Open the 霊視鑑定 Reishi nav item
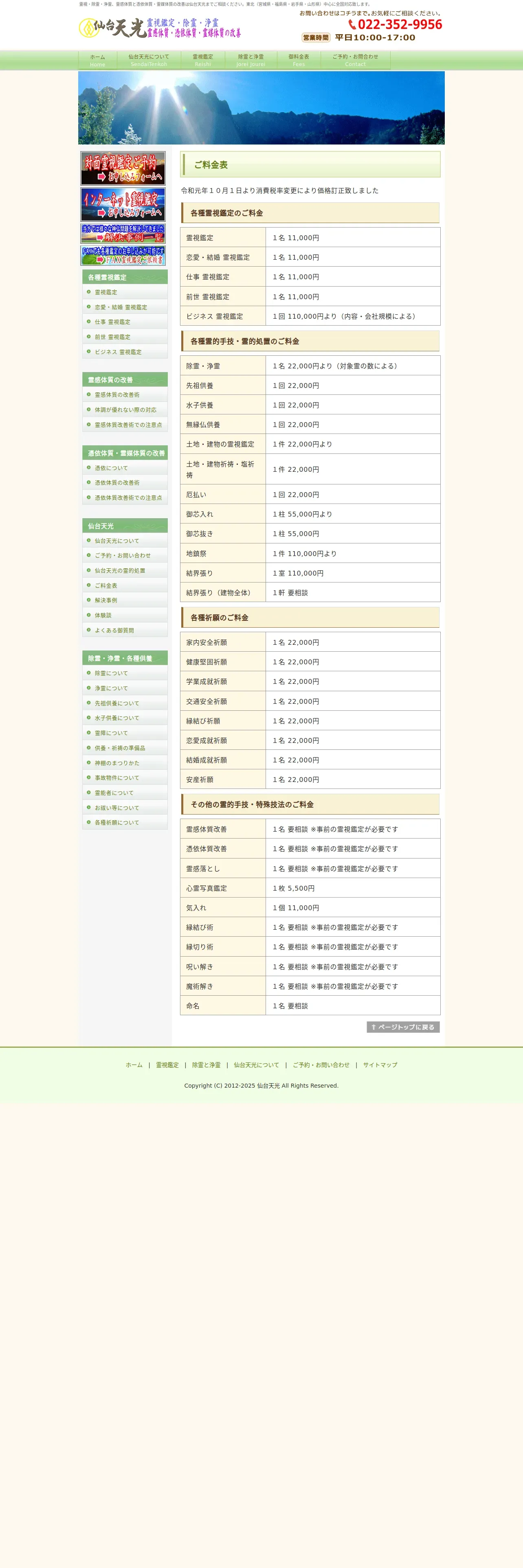523x1568 pixels. (203, 60)
